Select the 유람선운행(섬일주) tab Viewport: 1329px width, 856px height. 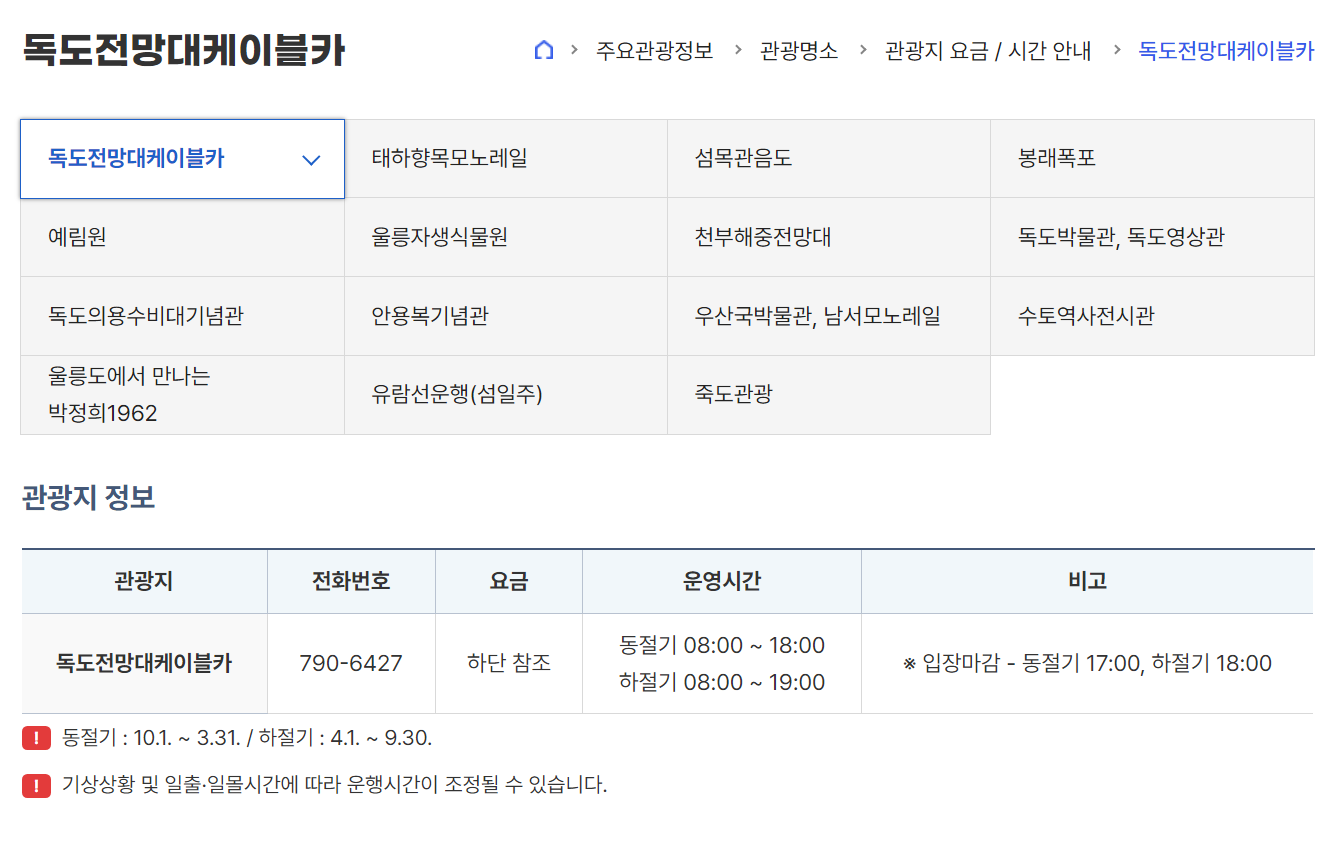click(x=506, y=395)
